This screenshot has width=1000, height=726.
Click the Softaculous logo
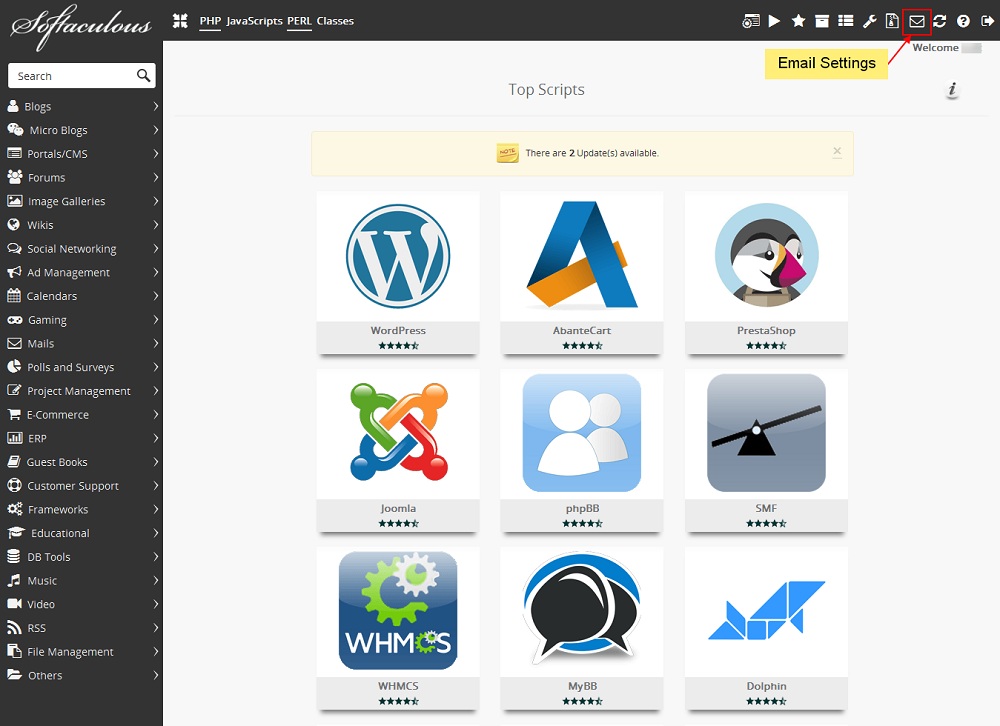[81, 26]
